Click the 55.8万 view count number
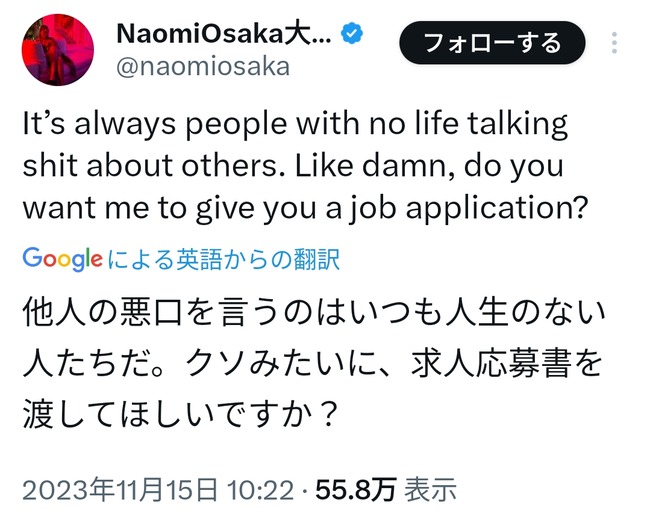This screenshot has height=511, width=650. pyautogui.click(x=356, y=489)
